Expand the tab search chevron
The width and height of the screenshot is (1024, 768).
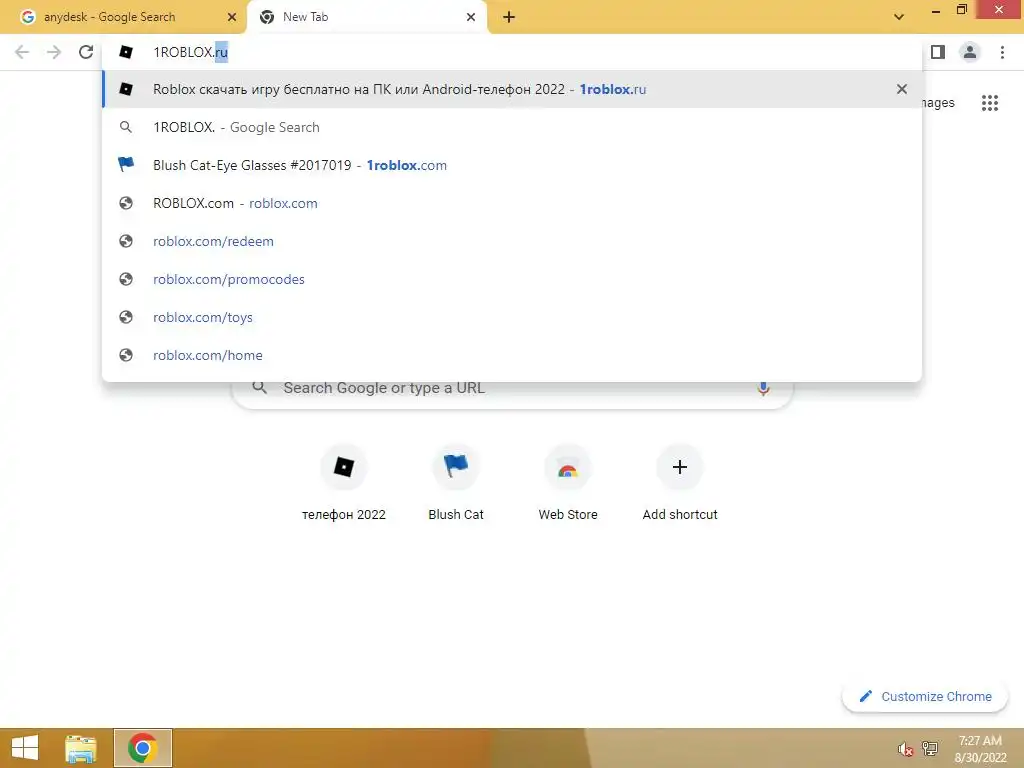(x=899, y=17)
